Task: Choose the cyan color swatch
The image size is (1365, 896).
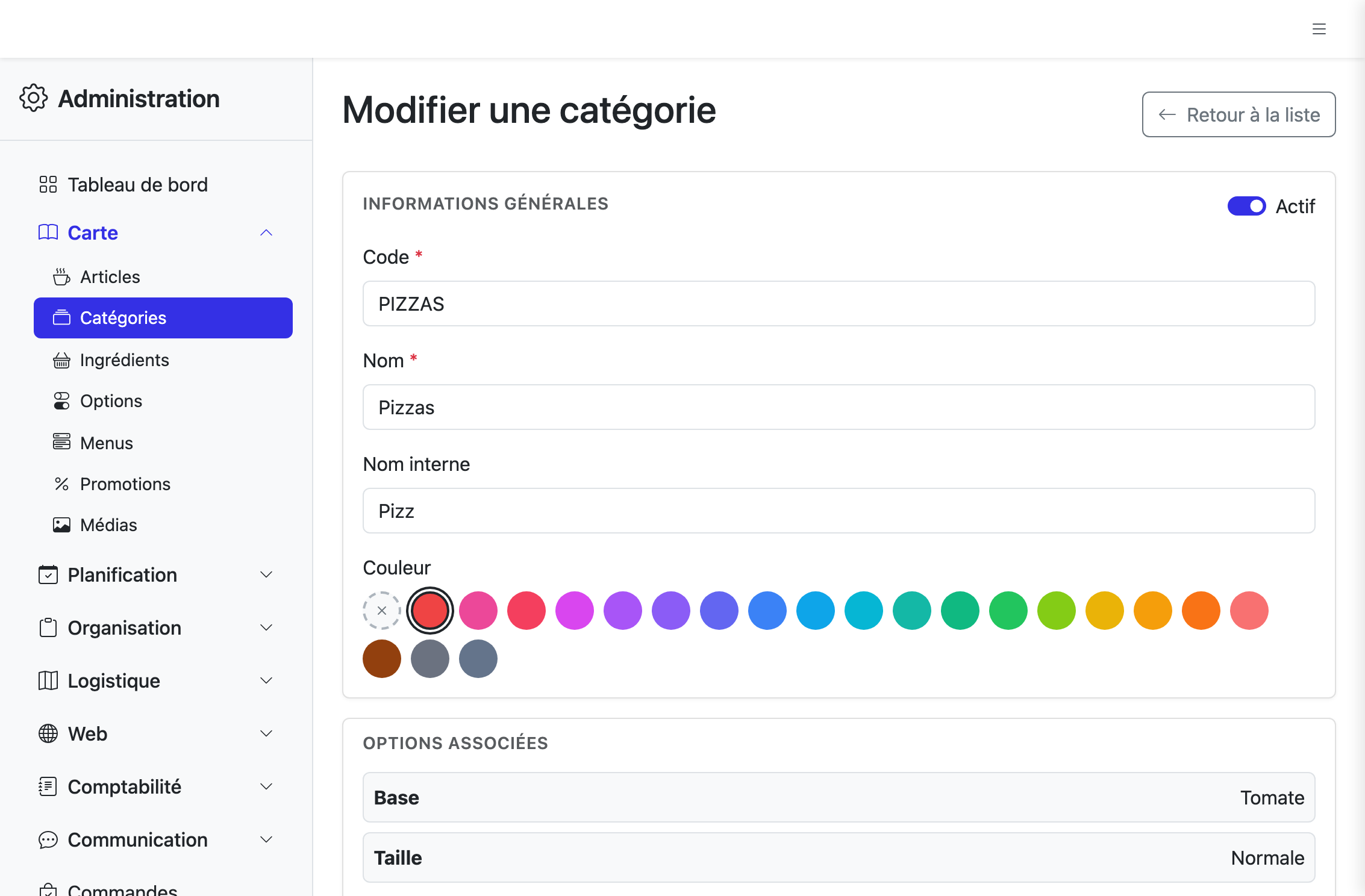Action: [x=864, y=611]
